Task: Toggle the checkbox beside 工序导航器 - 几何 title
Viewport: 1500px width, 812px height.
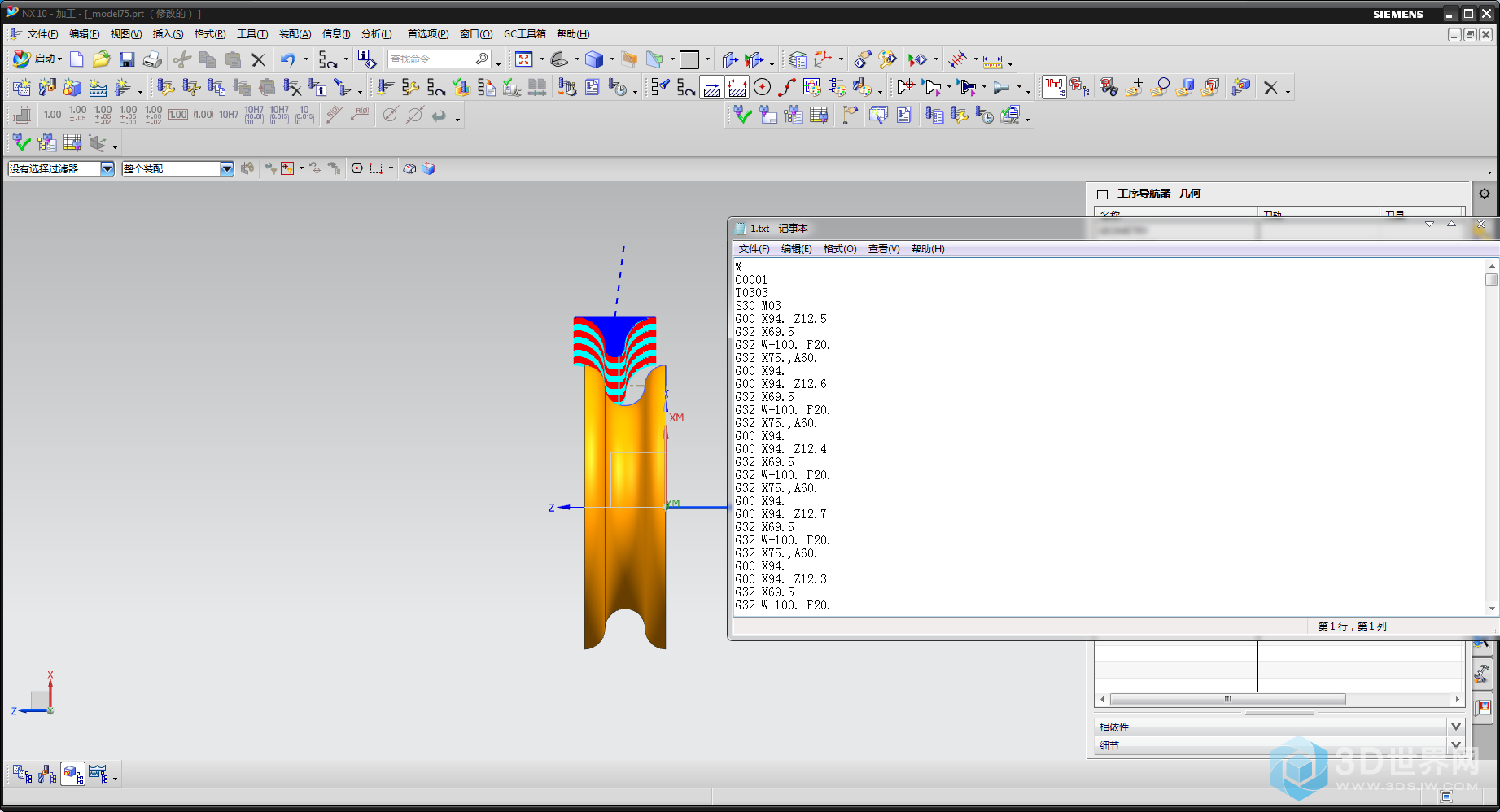Action: pos(1103,194)
